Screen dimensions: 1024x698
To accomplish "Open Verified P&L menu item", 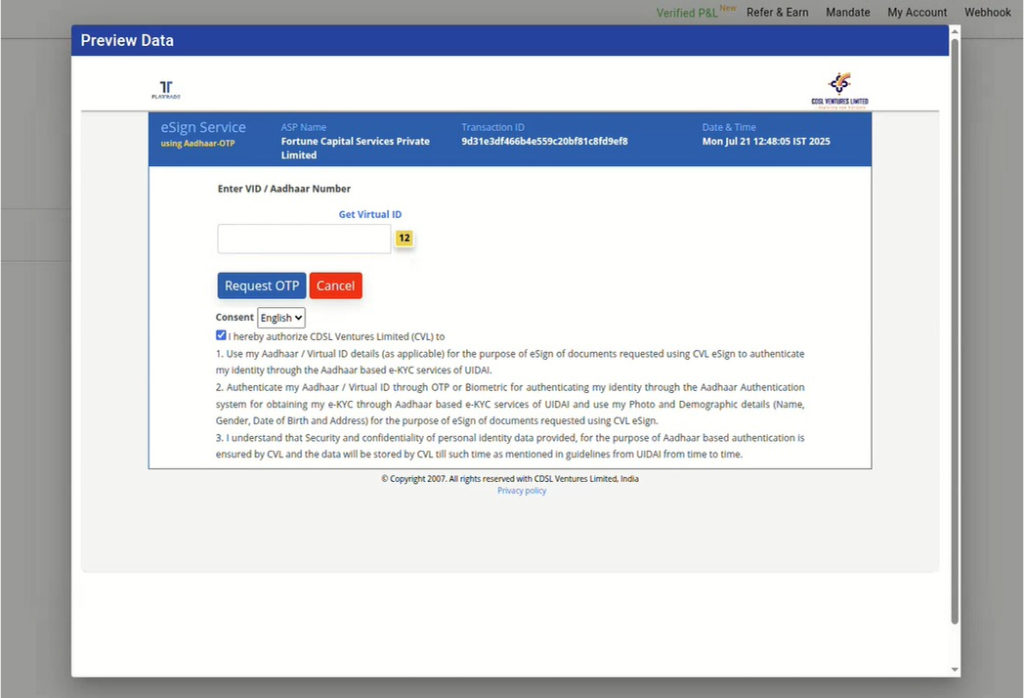I will [x=687, y=13].
